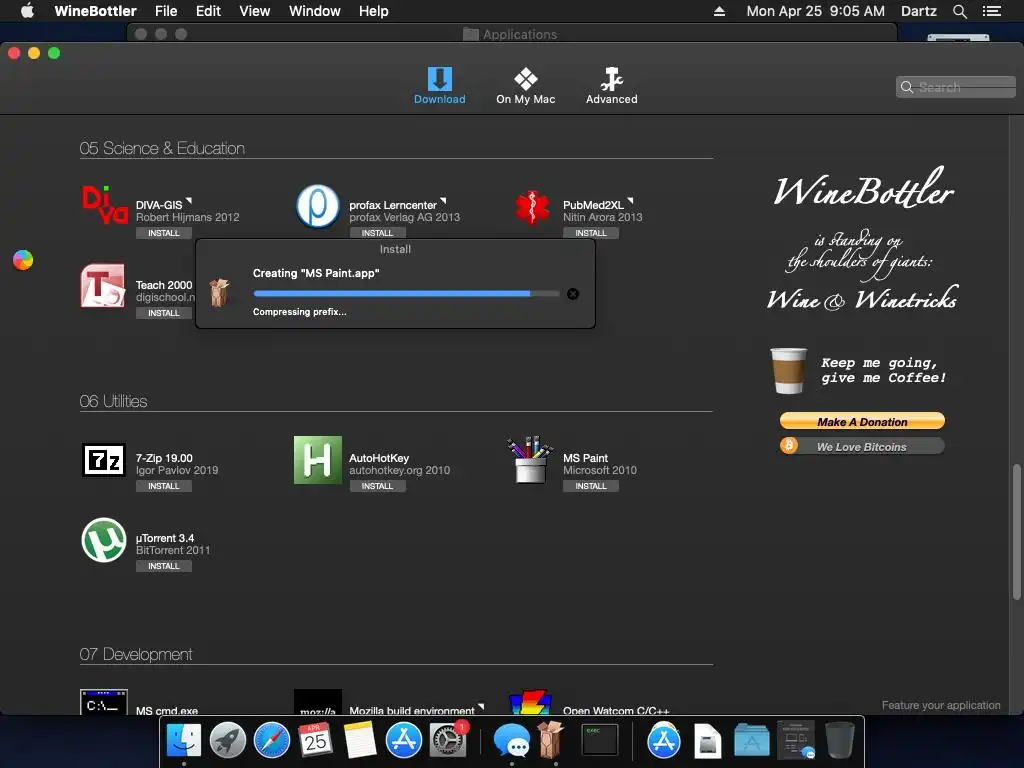Open Feature your application link
The image size is (1024, 768).
coord(940,705)
